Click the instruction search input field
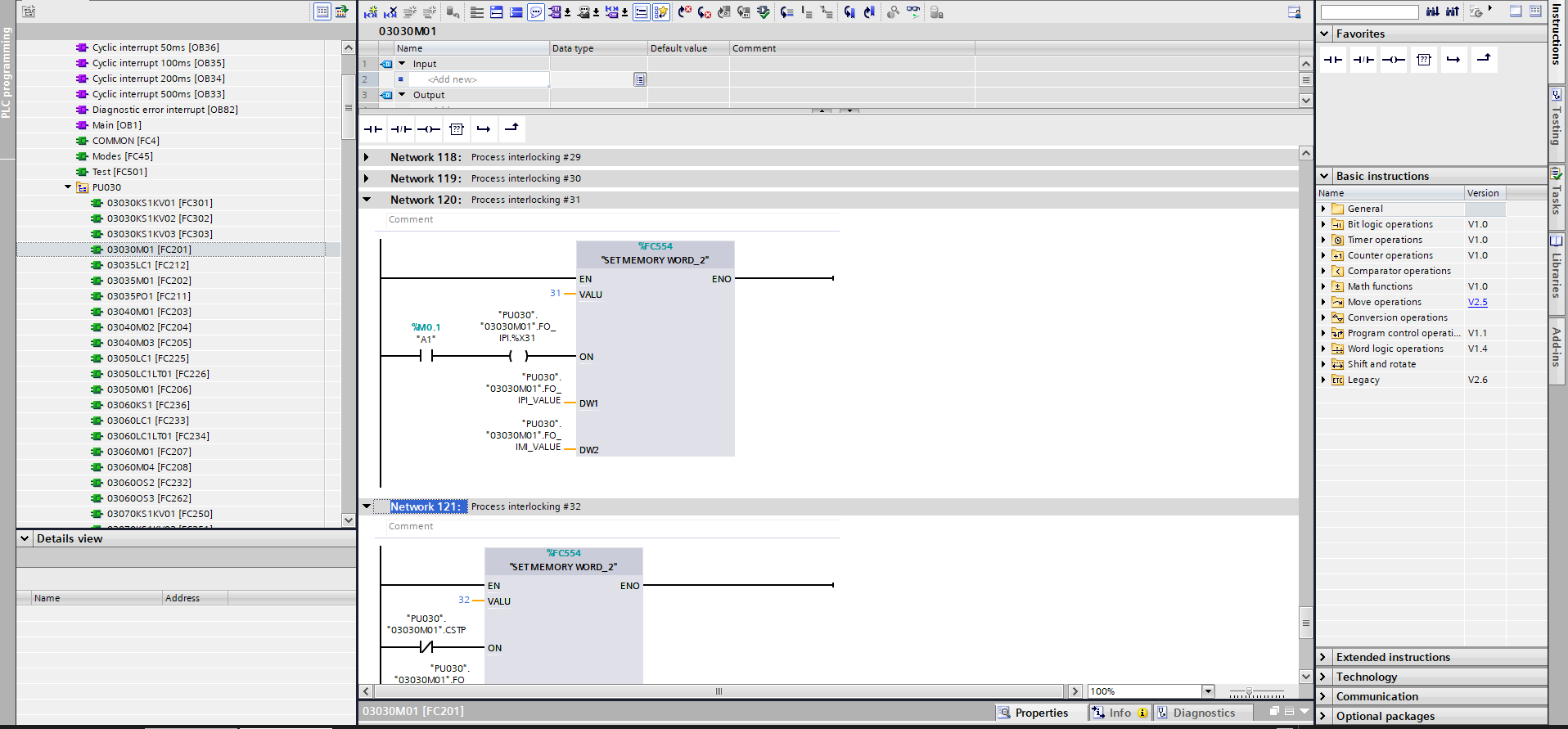Viewport: 1568px width, 729px height. click(x=1369, y=12)
